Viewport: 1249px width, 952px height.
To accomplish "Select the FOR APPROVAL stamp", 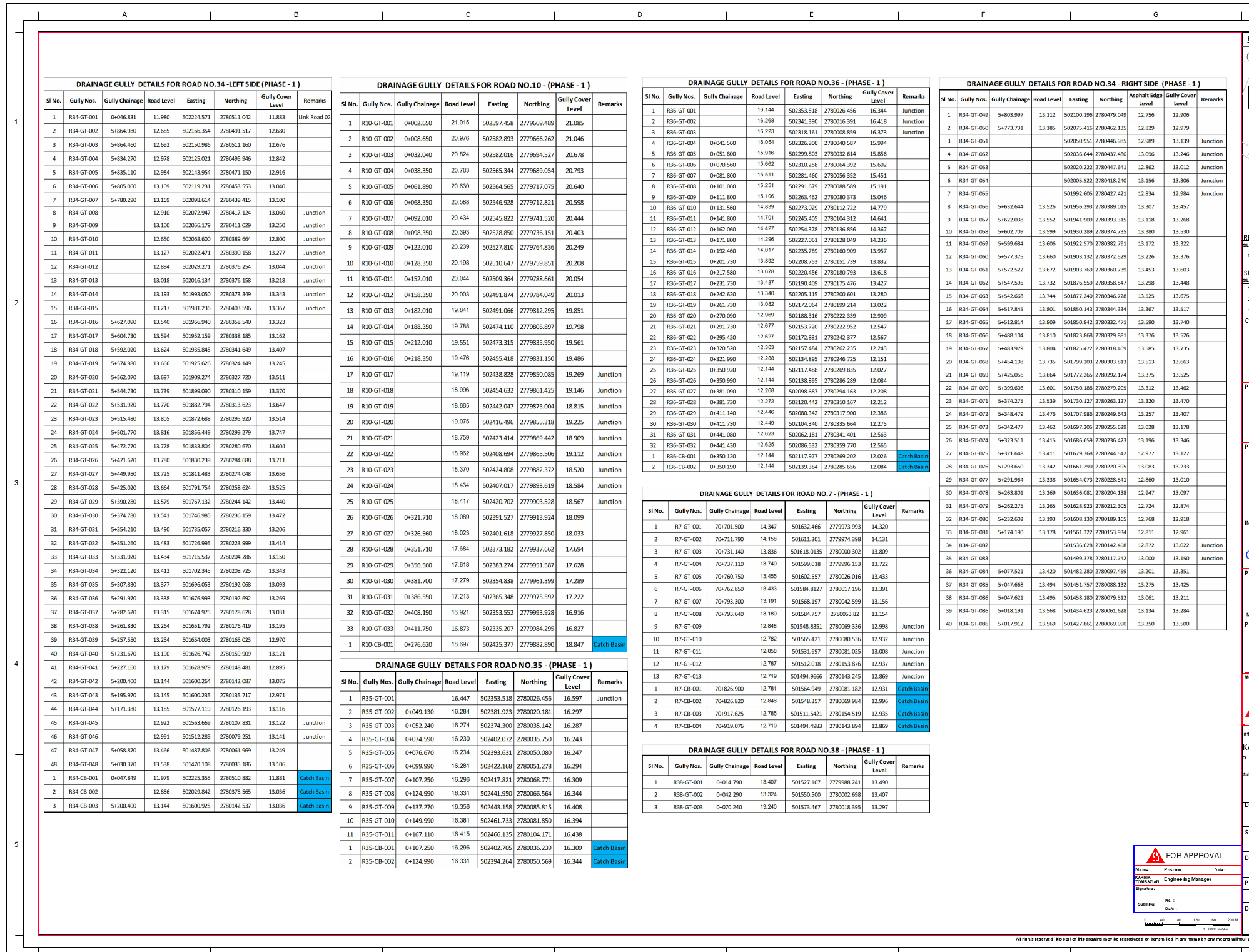I will click(x=1195, y=856).
